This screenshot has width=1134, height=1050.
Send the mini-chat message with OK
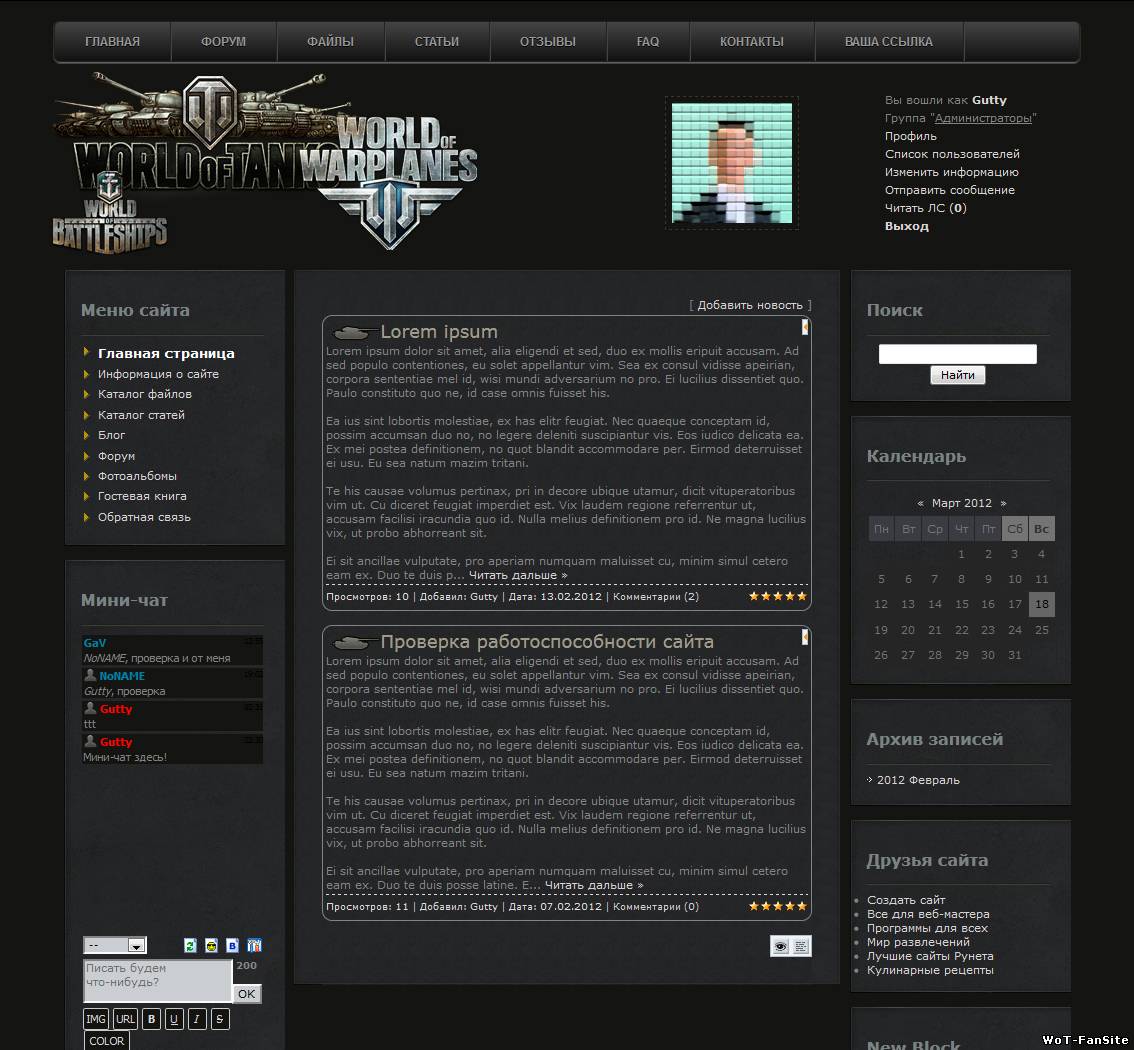click(x=247, y=994)
